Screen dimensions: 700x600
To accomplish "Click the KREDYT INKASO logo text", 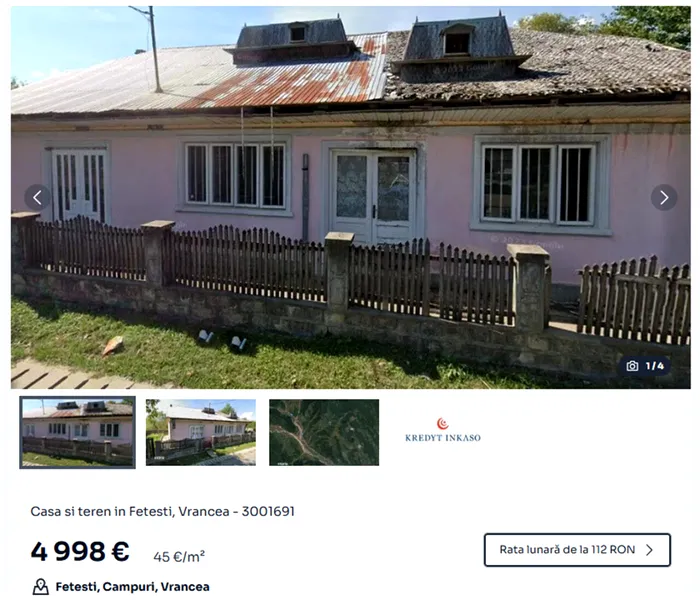I will pyautogui.click(x=443, y=438).
